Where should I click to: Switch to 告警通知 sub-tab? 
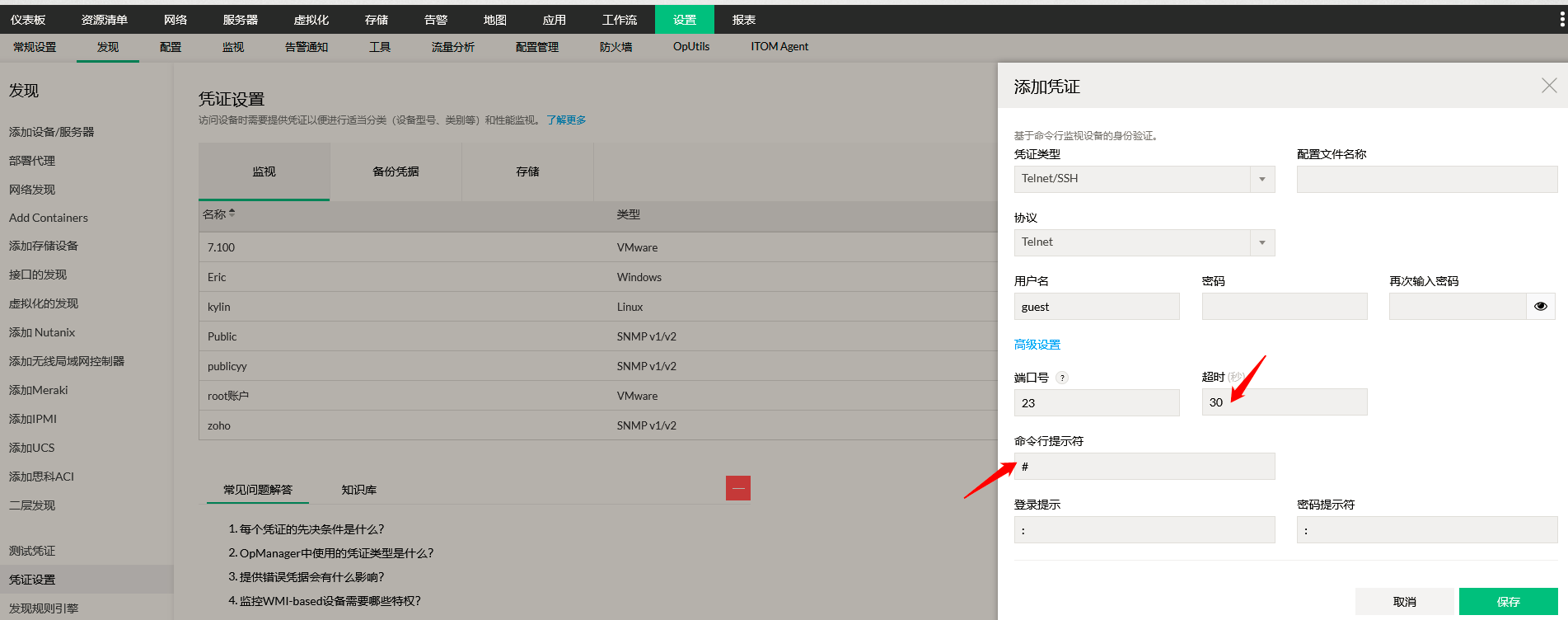(x=307, y=47)
